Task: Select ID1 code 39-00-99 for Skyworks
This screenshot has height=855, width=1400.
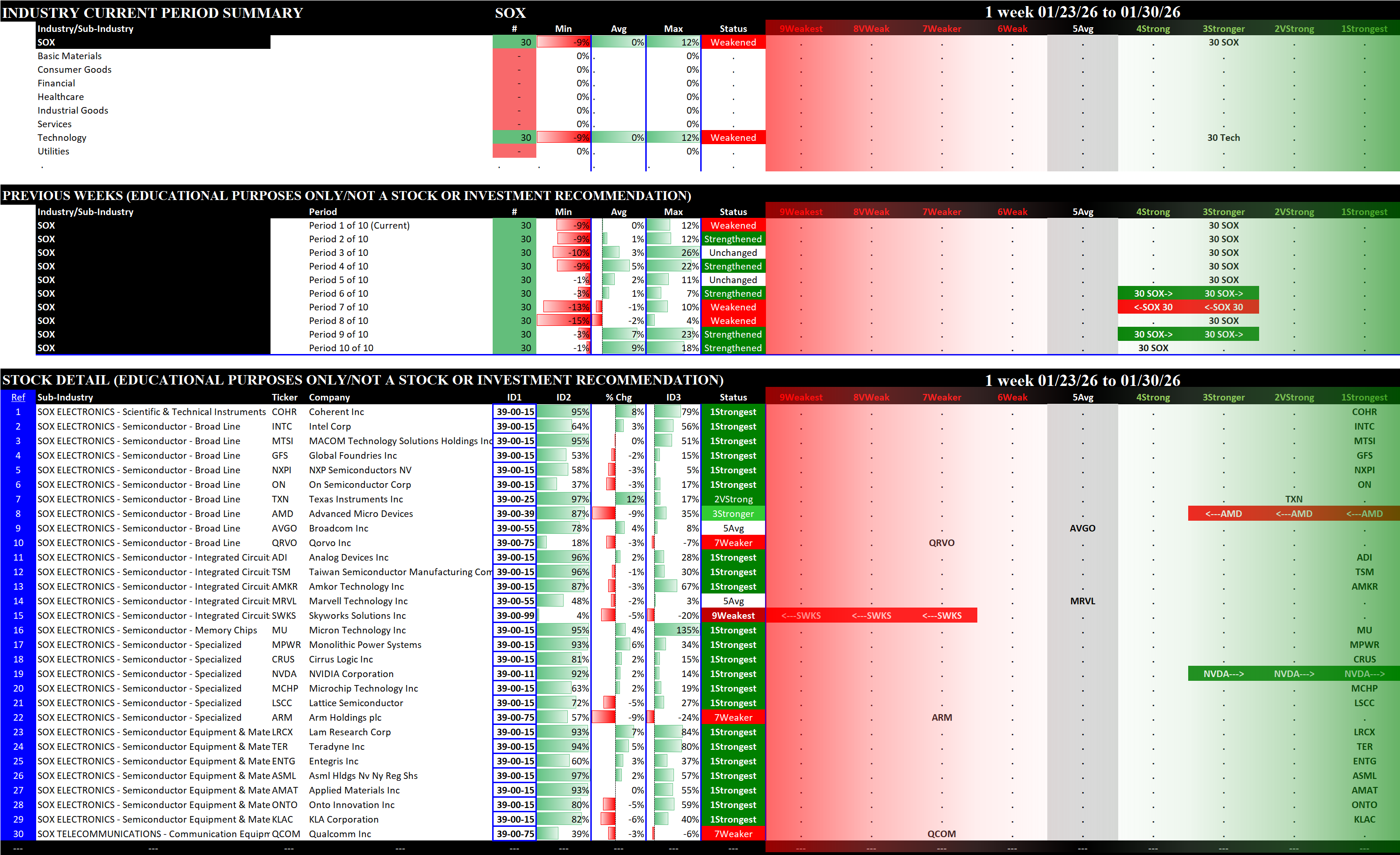Action: pyautogui.click(x=515, y=616)
